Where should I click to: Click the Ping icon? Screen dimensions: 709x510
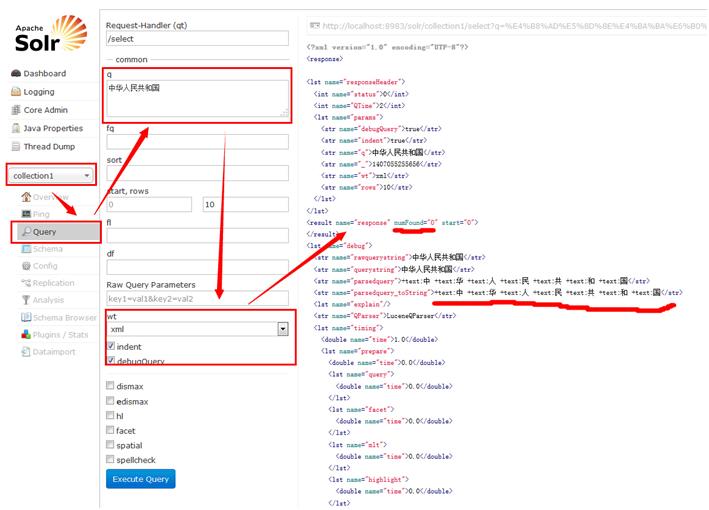[x=26, y=214]
